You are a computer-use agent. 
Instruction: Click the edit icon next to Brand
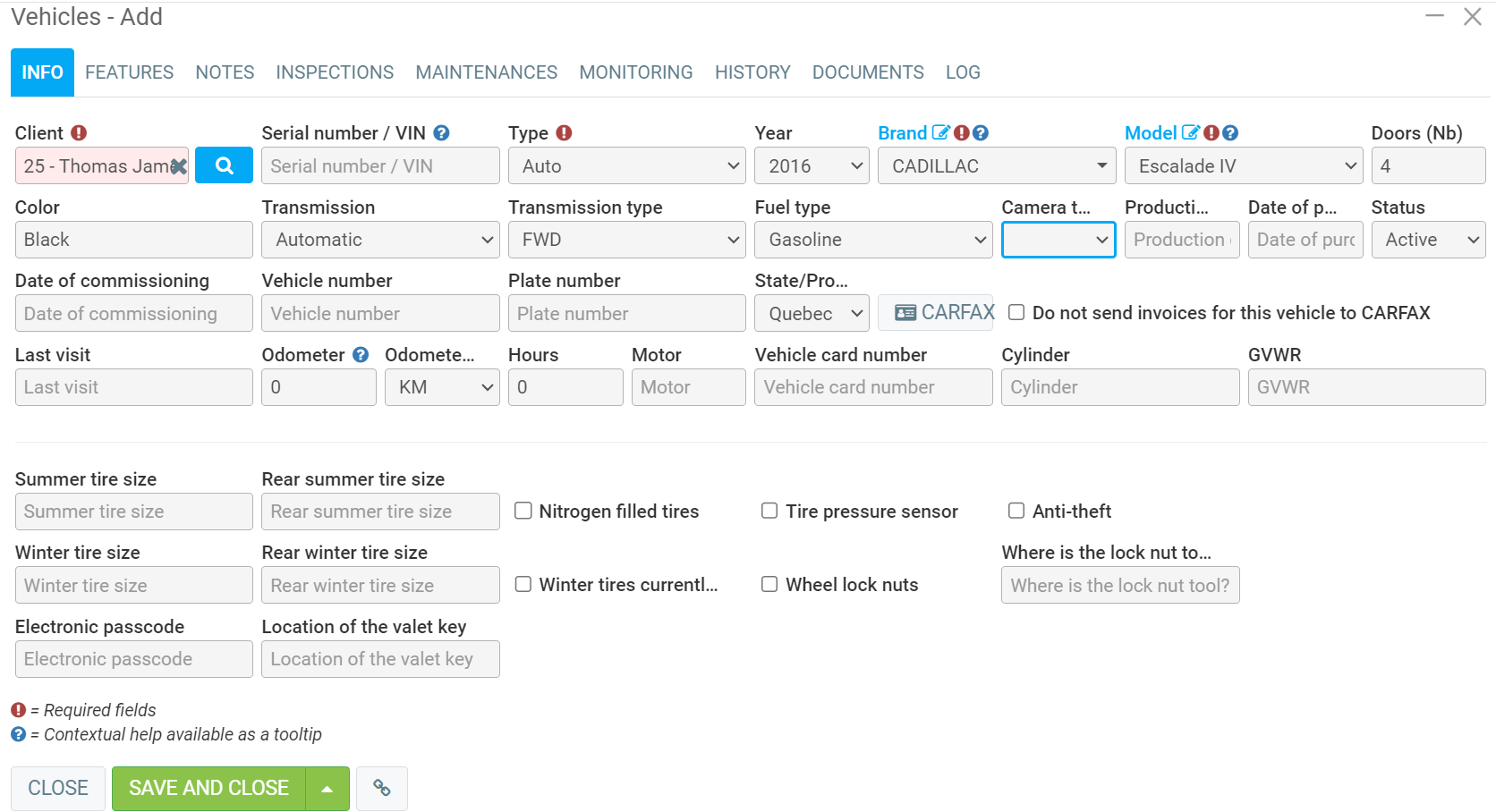940,133
